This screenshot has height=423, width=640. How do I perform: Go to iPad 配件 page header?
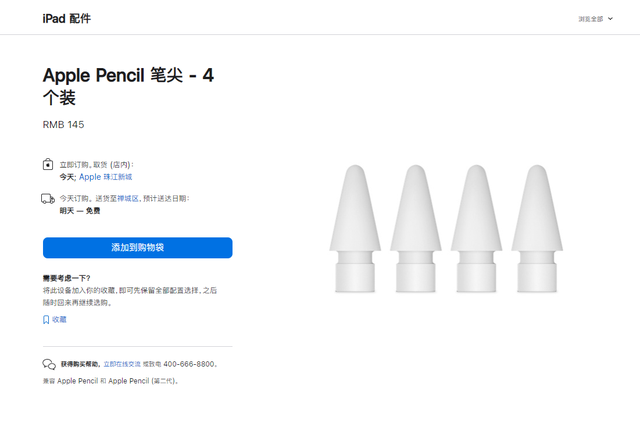(x=66, y=19)
